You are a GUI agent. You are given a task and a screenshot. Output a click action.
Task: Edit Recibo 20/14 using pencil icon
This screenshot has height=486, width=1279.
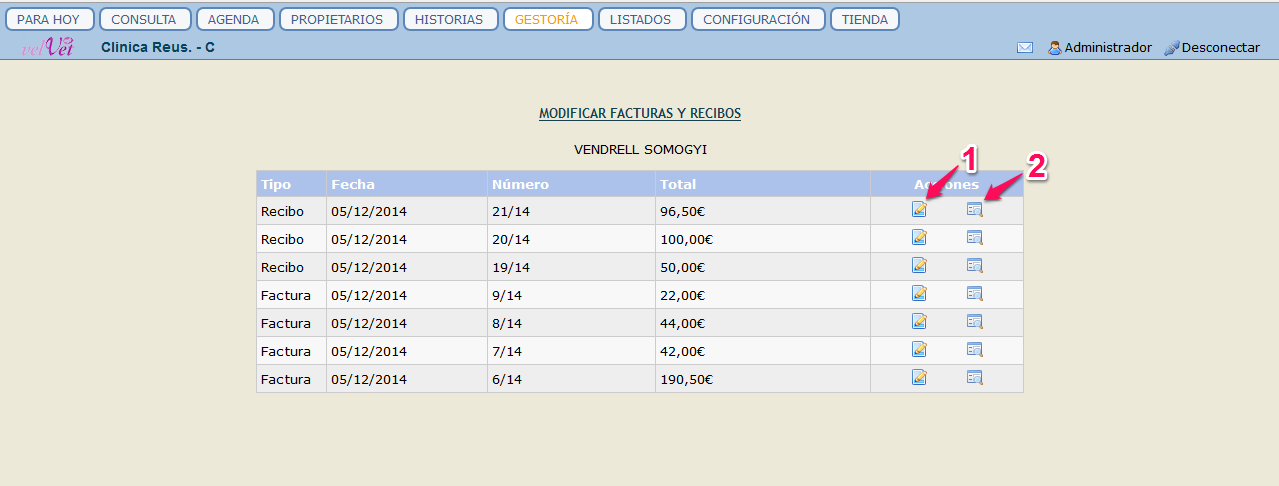[919, 237]
